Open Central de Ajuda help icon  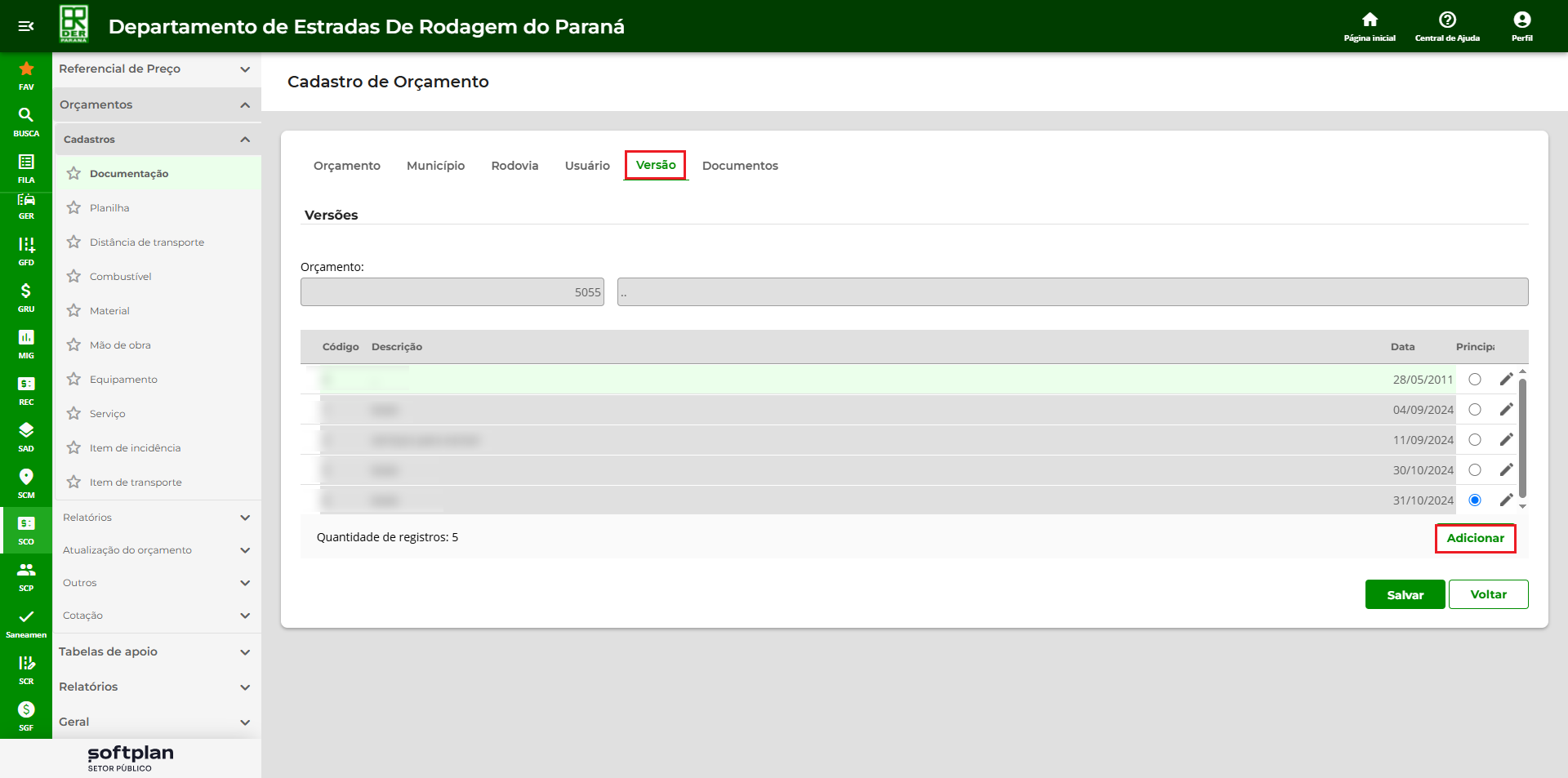click(x=1447, y=20)
